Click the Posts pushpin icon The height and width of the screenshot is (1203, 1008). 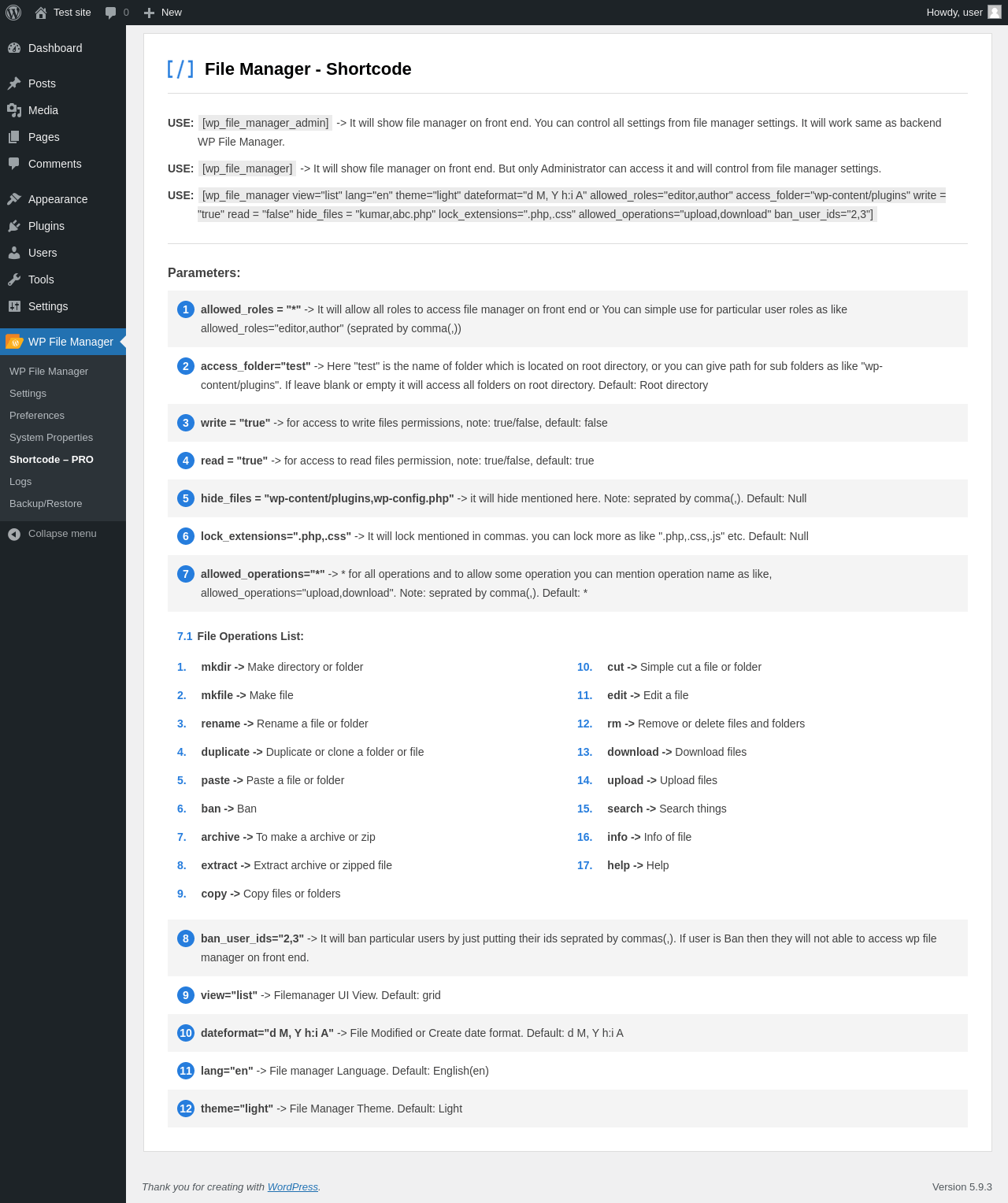(14, 83)
